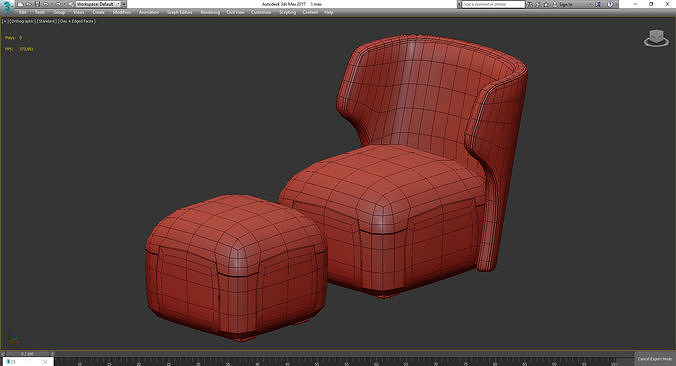
Task: Open the Graph Editors menu
Action: coord(179,13)
